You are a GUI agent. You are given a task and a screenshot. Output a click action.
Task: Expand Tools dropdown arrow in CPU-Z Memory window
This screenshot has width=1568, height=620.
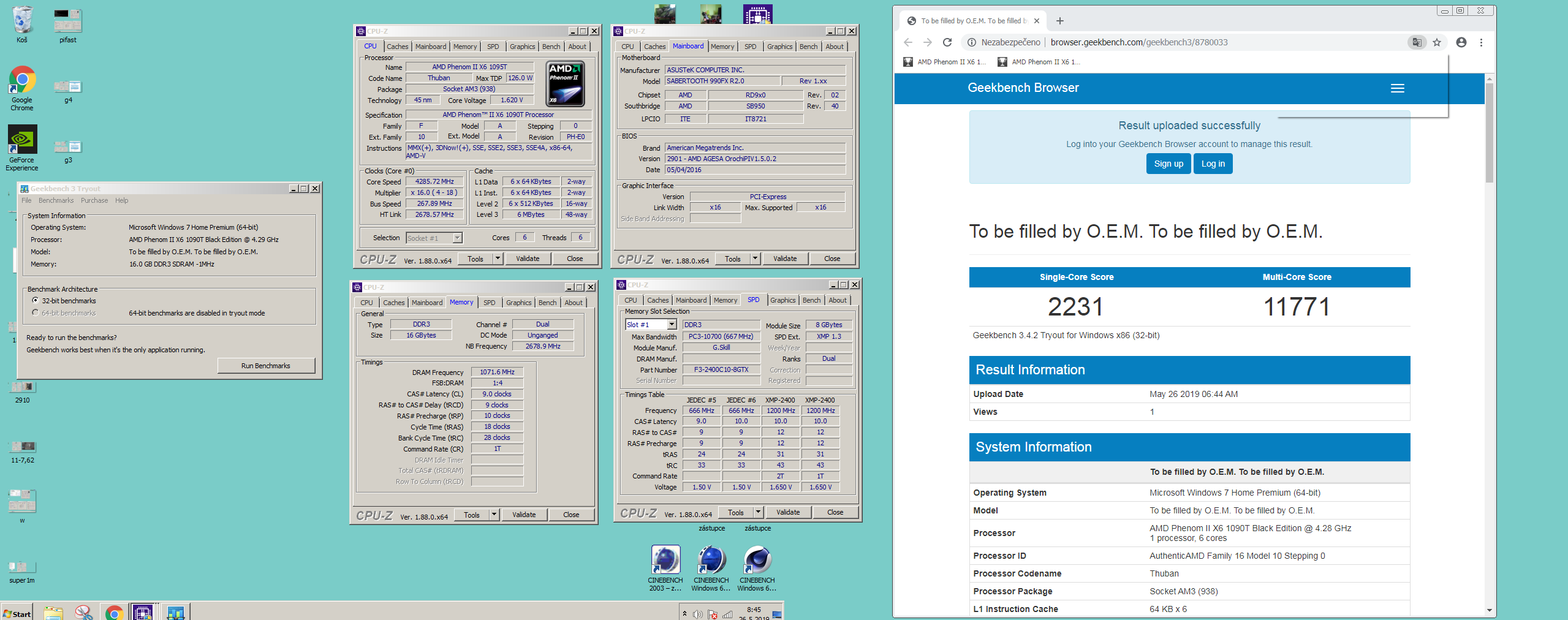pyautogui.click(x=494, y=515)
